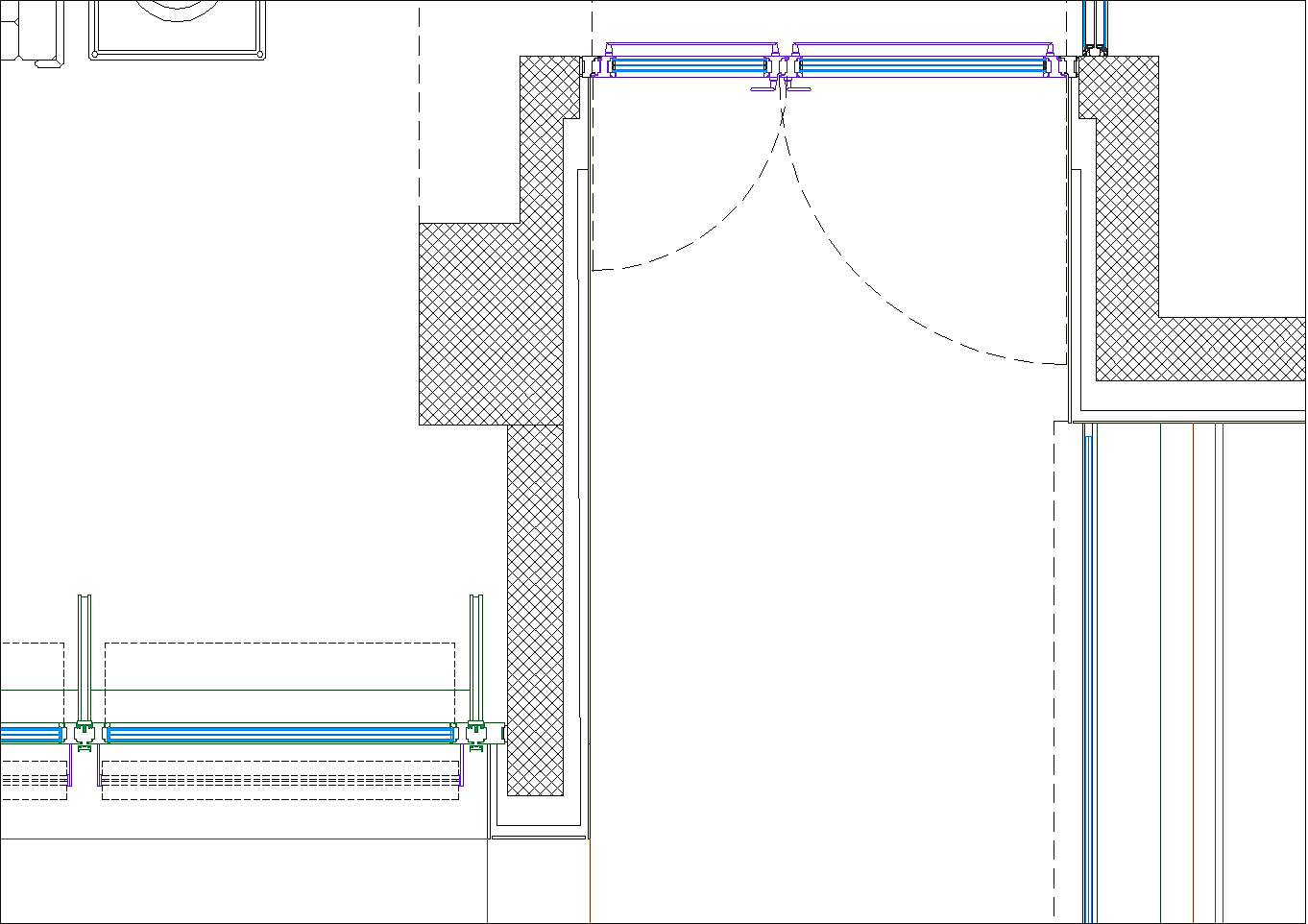The image size is (1308, 924).
Task: Click the vertical blue glazing strip at lower right
Action: (x=1088, y=672)
